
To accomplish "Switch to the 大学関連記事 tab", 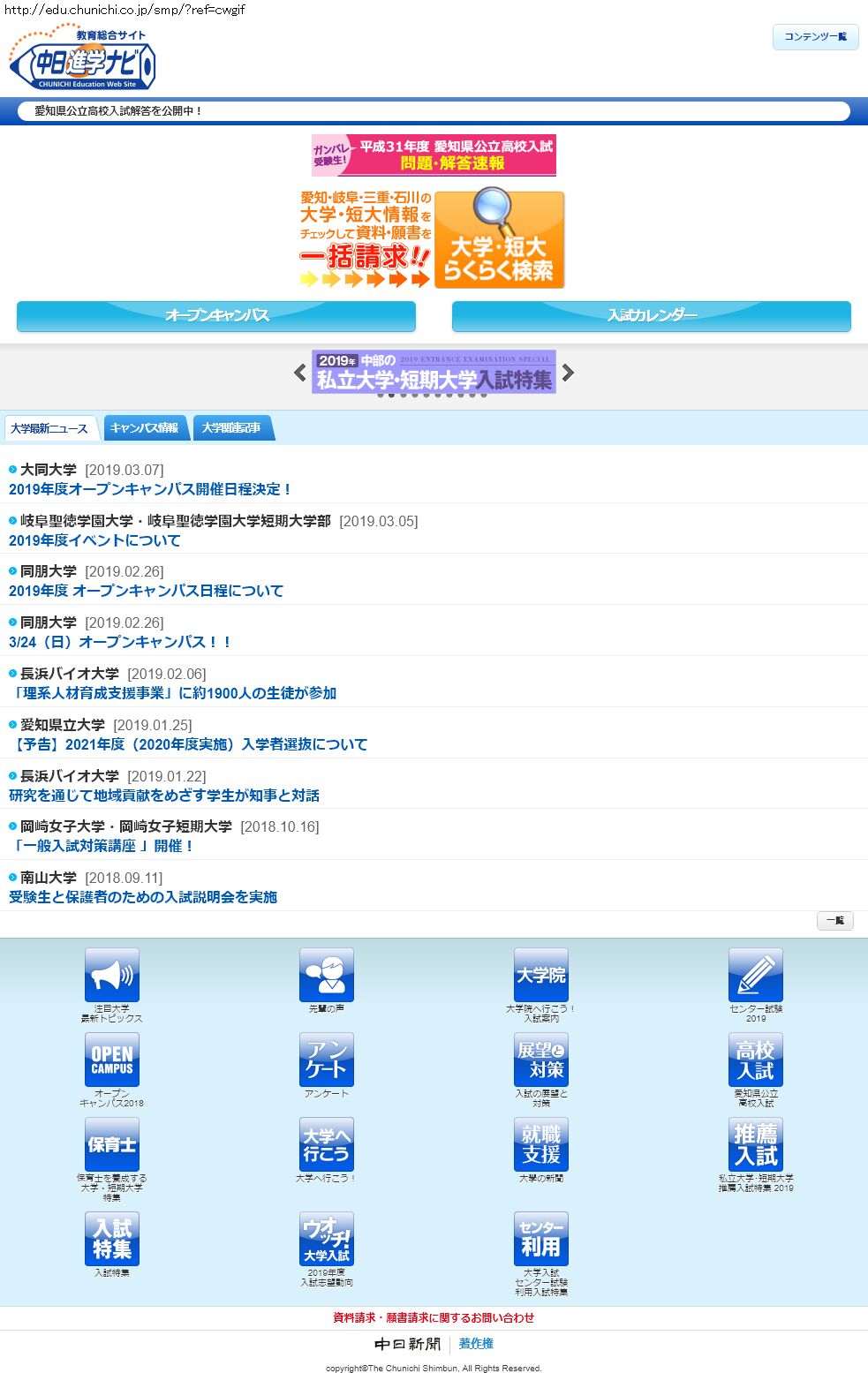I will pyautogui.click(x=231, y=428).
